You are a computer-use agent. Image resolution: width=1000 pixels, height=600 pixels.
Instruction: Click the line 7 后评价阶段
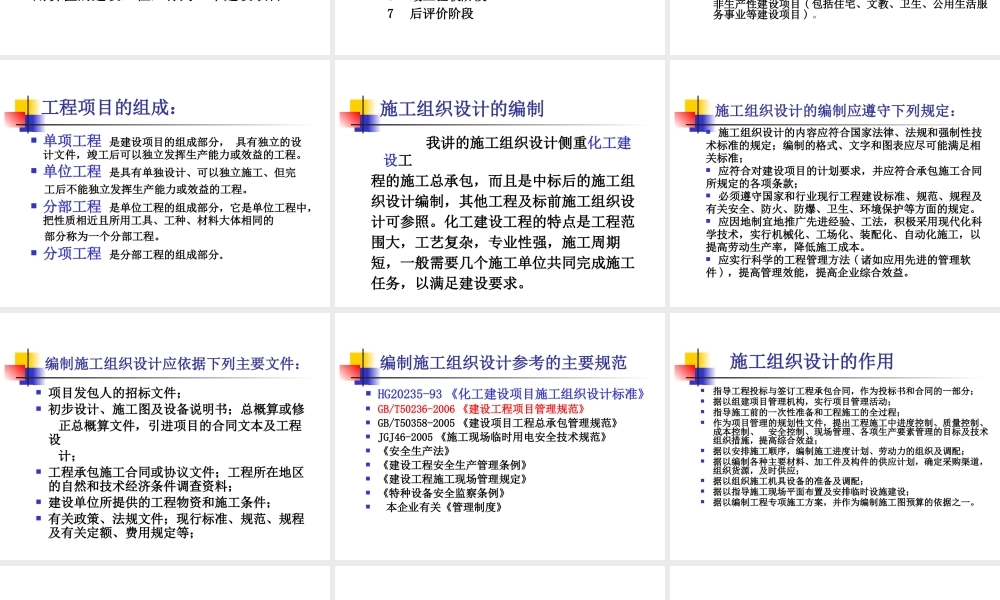tap(430, 13)
